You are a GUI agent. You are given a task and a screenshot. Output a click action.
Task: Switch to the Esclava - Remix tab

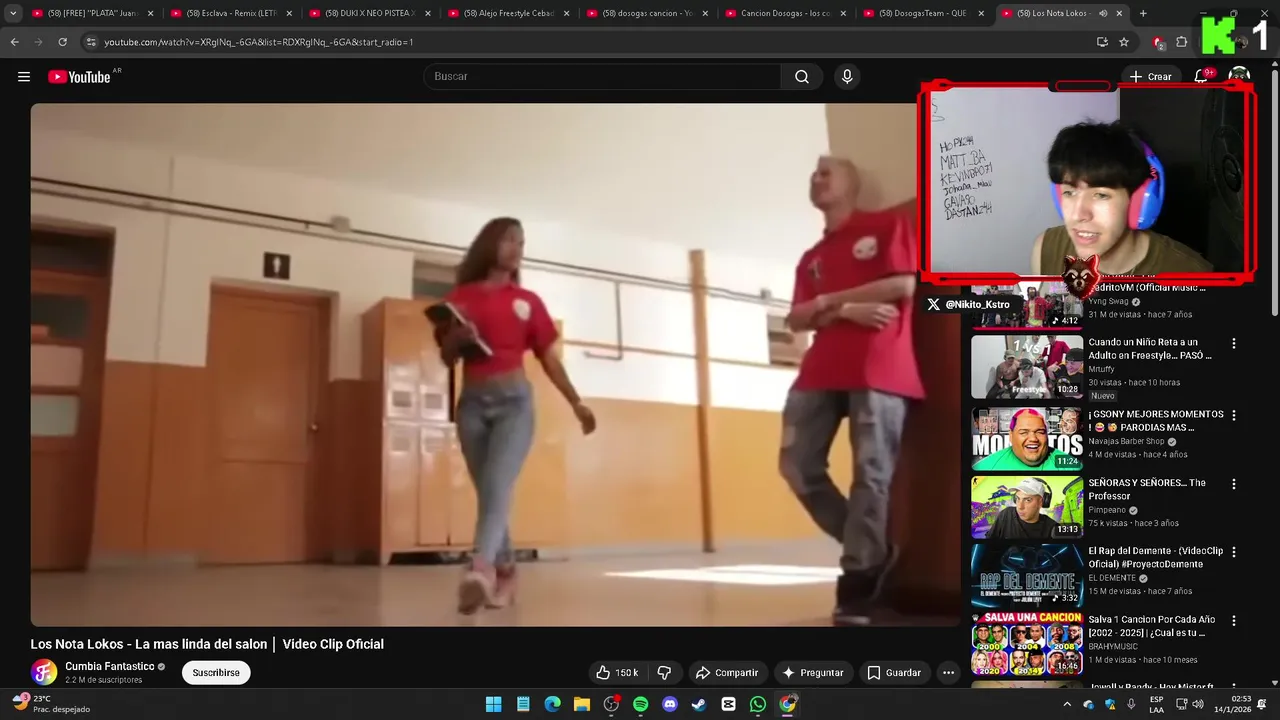pos(231,14)
